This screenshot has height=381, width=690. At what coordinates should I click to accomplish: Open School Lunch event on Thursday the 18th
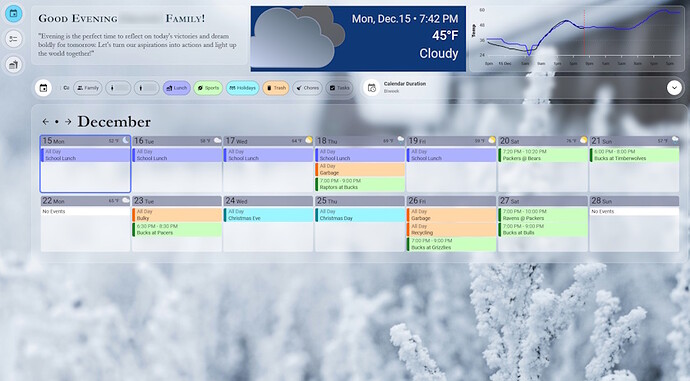tap(360, 155)
